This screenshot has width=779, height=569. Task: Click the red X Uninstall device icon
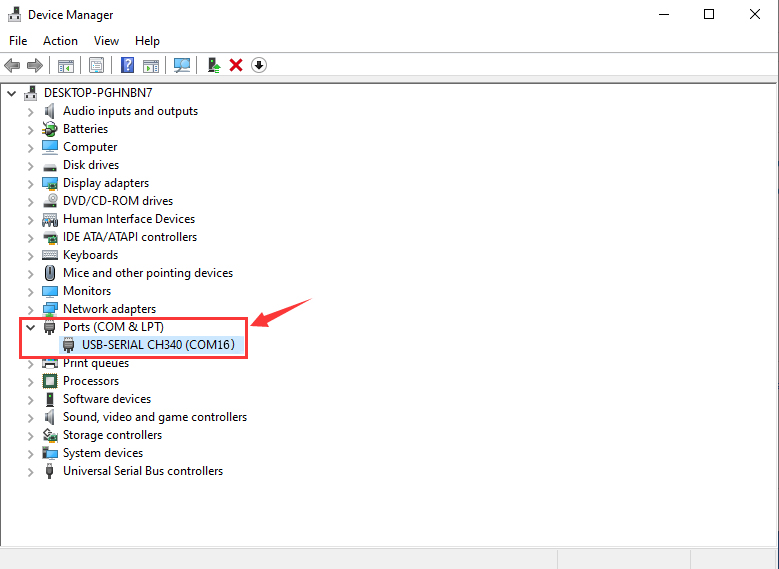tap(236, 65)
